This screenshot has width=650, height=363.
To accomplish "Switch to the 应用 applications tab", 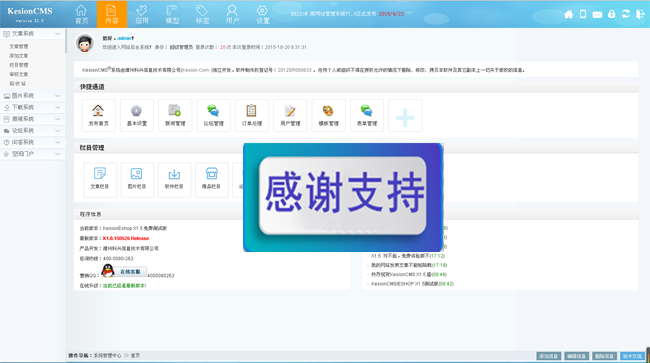I will [x=142, y=14].
